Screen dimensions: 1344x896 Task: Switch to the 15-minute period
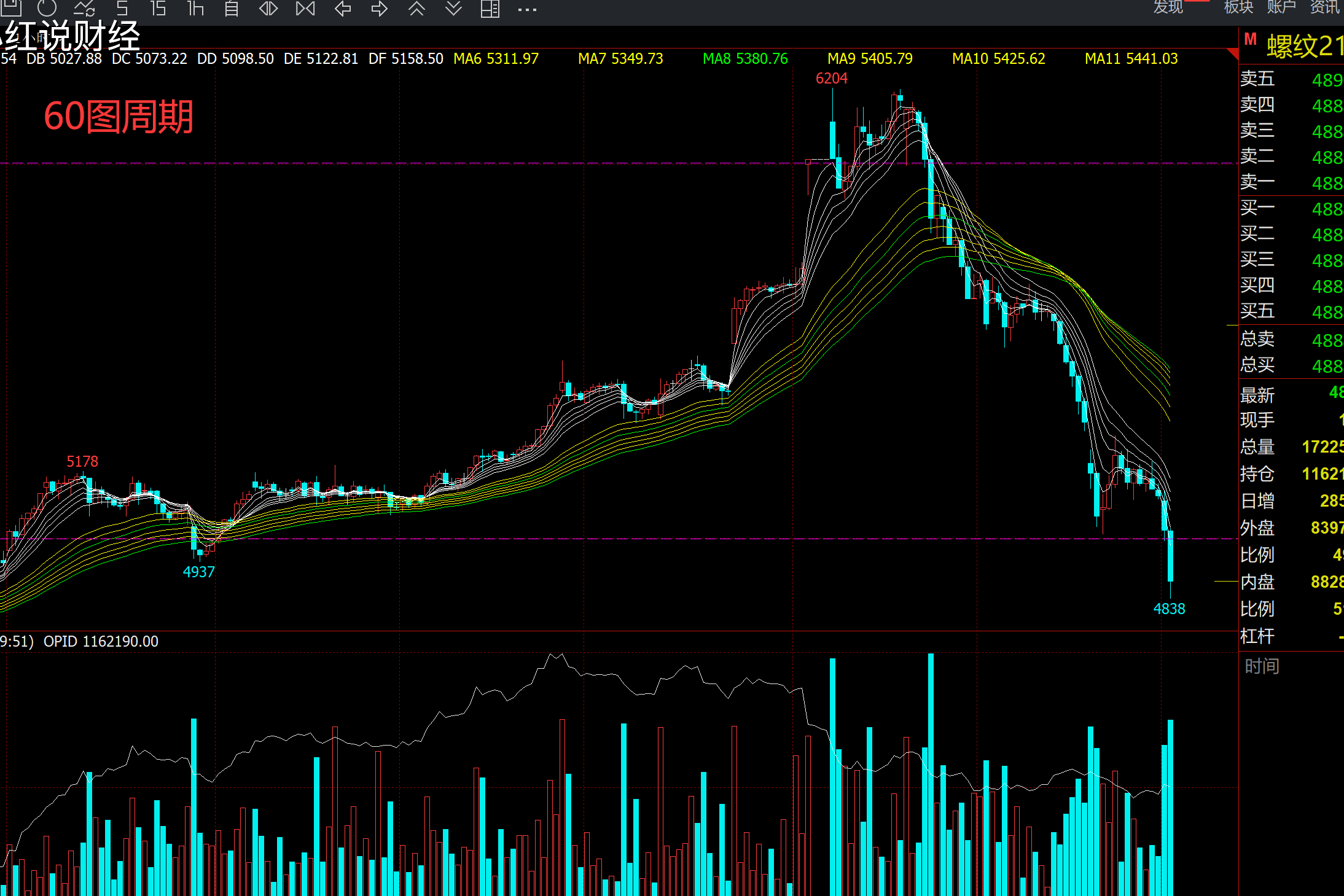click(158, 8)
